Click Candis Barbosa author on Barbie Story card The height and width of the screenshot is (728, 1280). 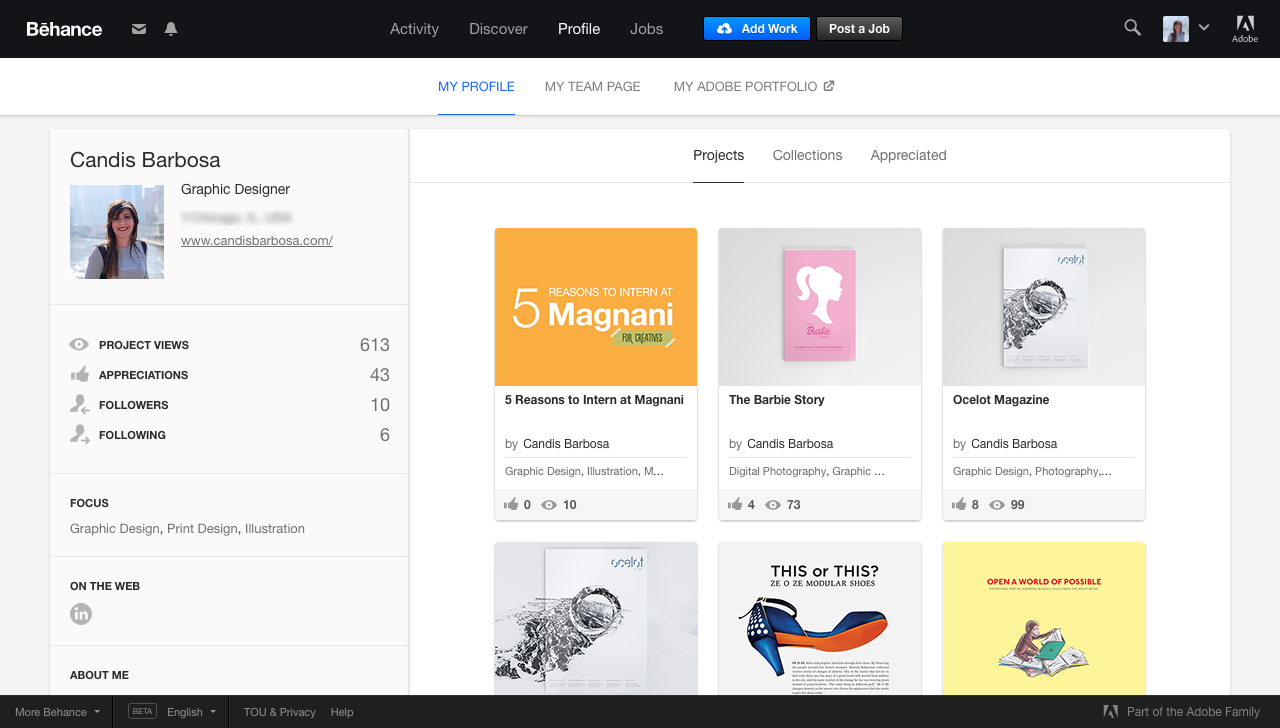point(790,444)
